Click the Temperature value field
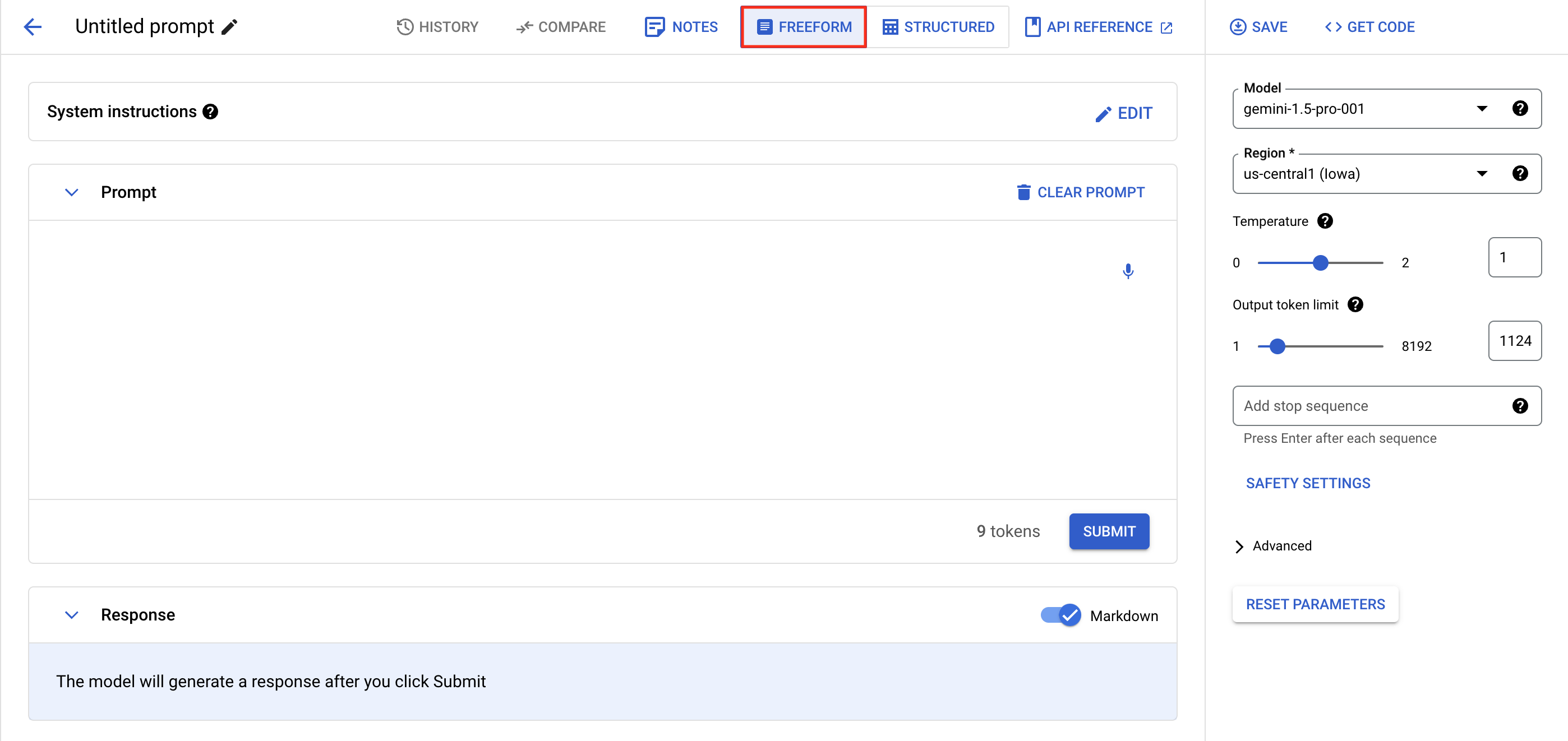This screenshot has width=1568, height=741. click(x=1514, y=257)
